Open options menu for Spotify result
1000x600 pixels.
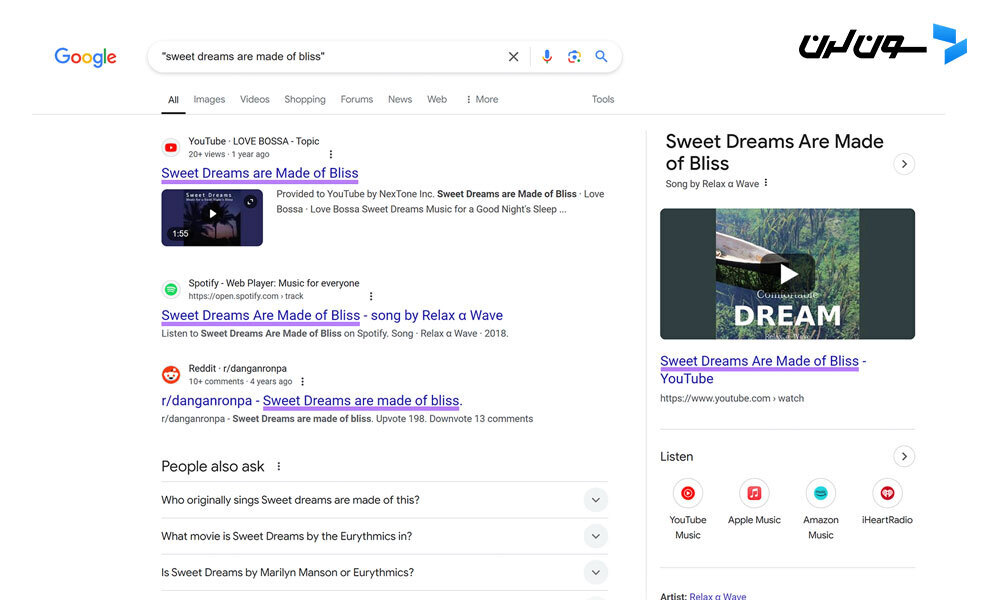371,296
